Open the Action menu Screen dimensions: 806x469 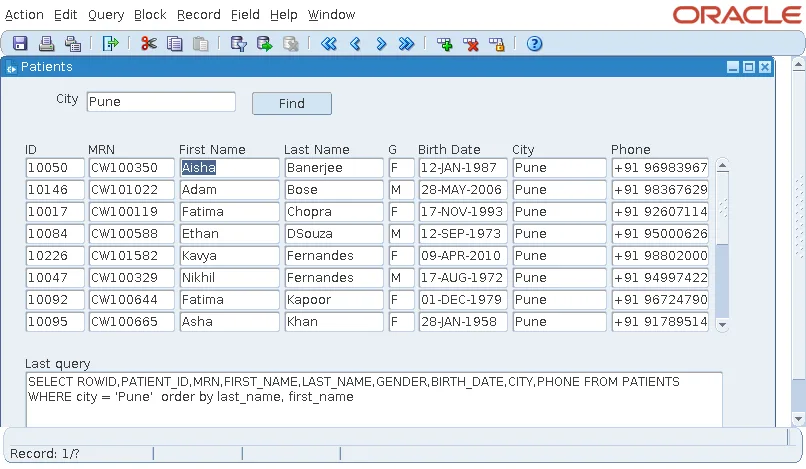coord(24,15)
